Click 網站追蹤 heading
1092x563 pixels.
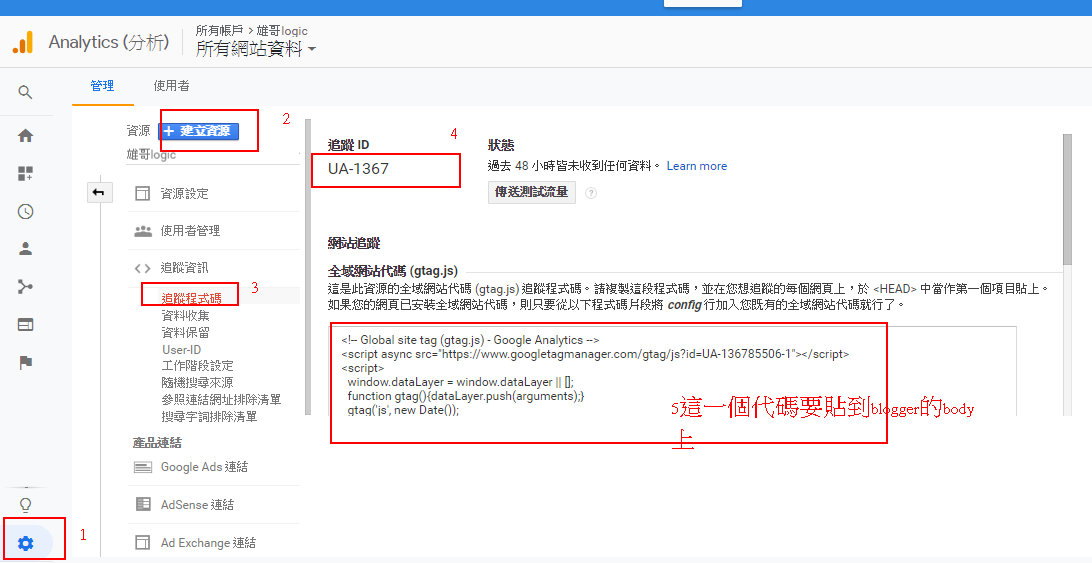354,244
